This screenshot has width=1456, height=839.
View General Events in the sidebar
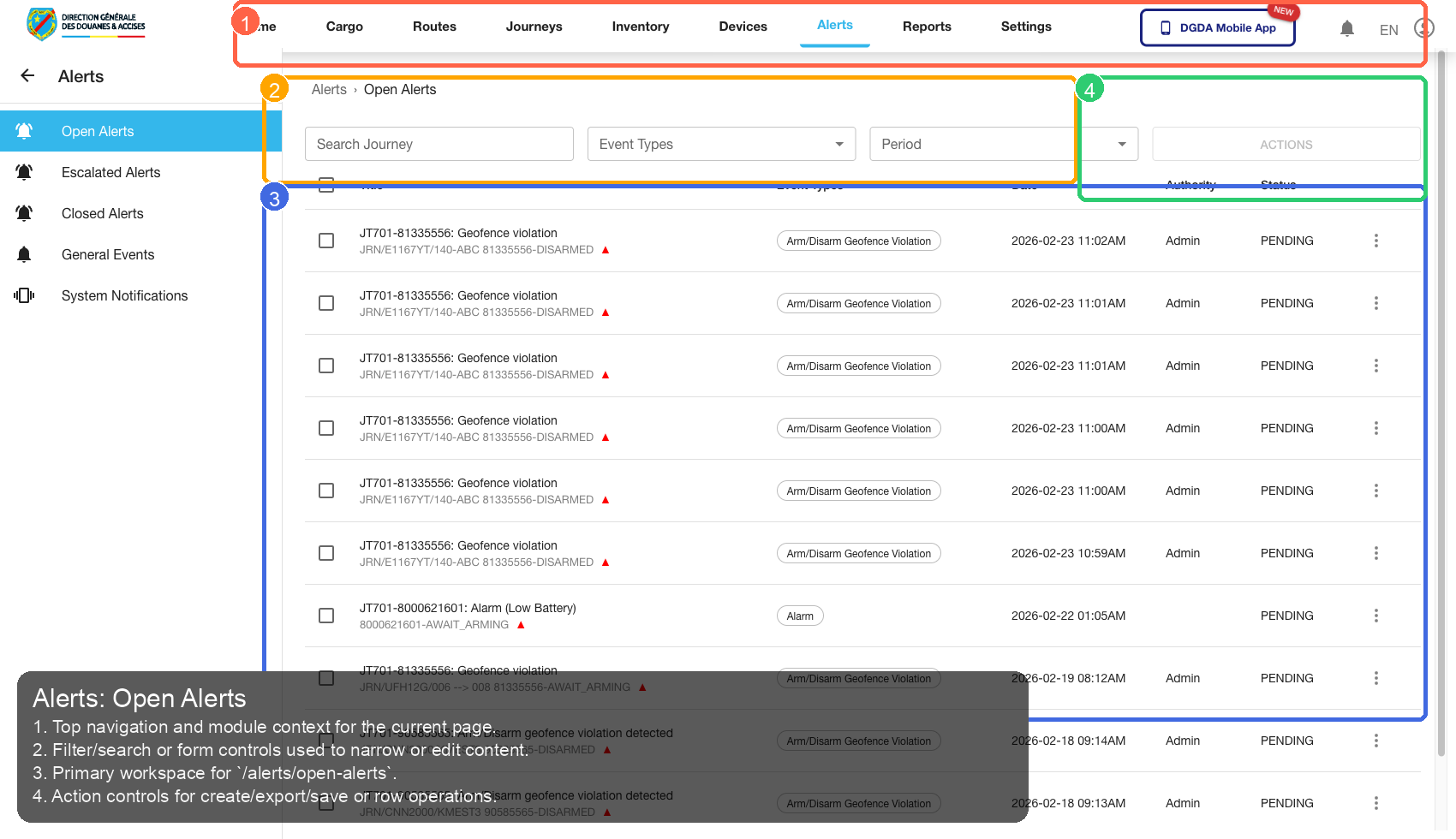108,254
